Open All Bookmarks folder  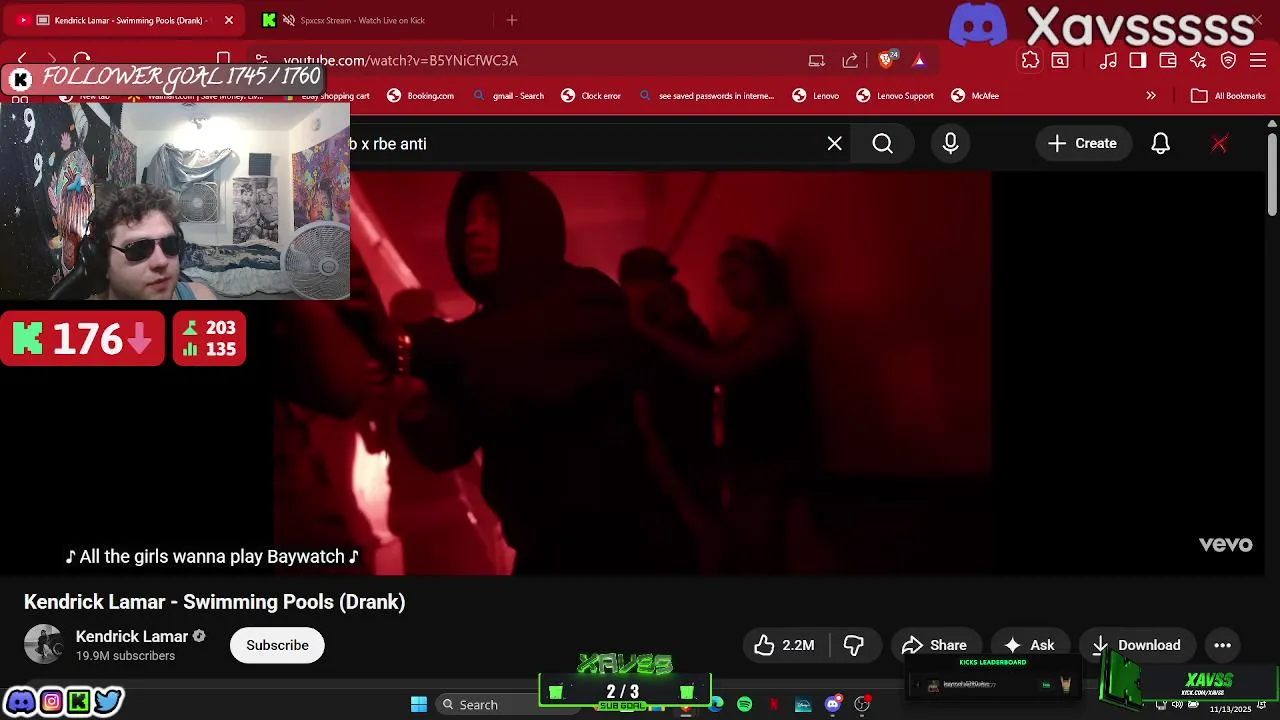tap(1228, 96)
